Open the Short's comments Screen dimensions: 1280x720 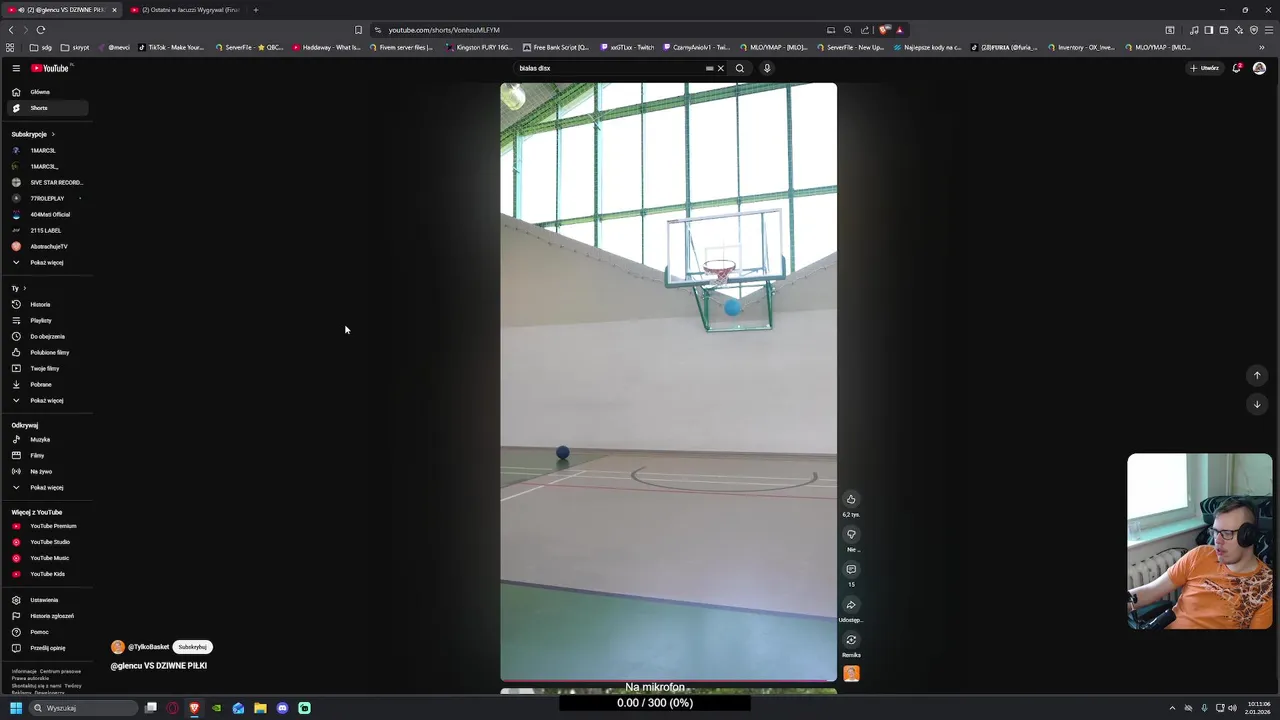(x=851, y=570)
